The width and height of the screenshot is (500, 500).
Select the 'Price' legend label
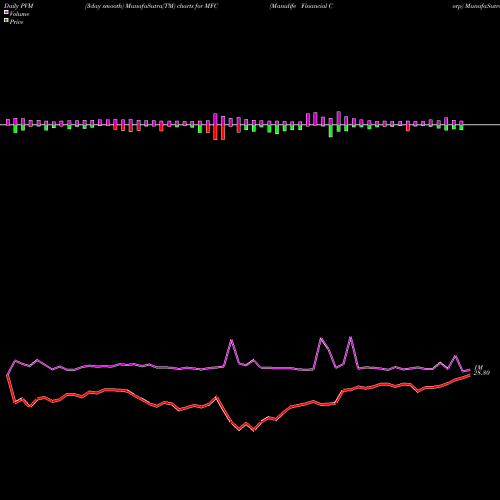tap(16, 22)
